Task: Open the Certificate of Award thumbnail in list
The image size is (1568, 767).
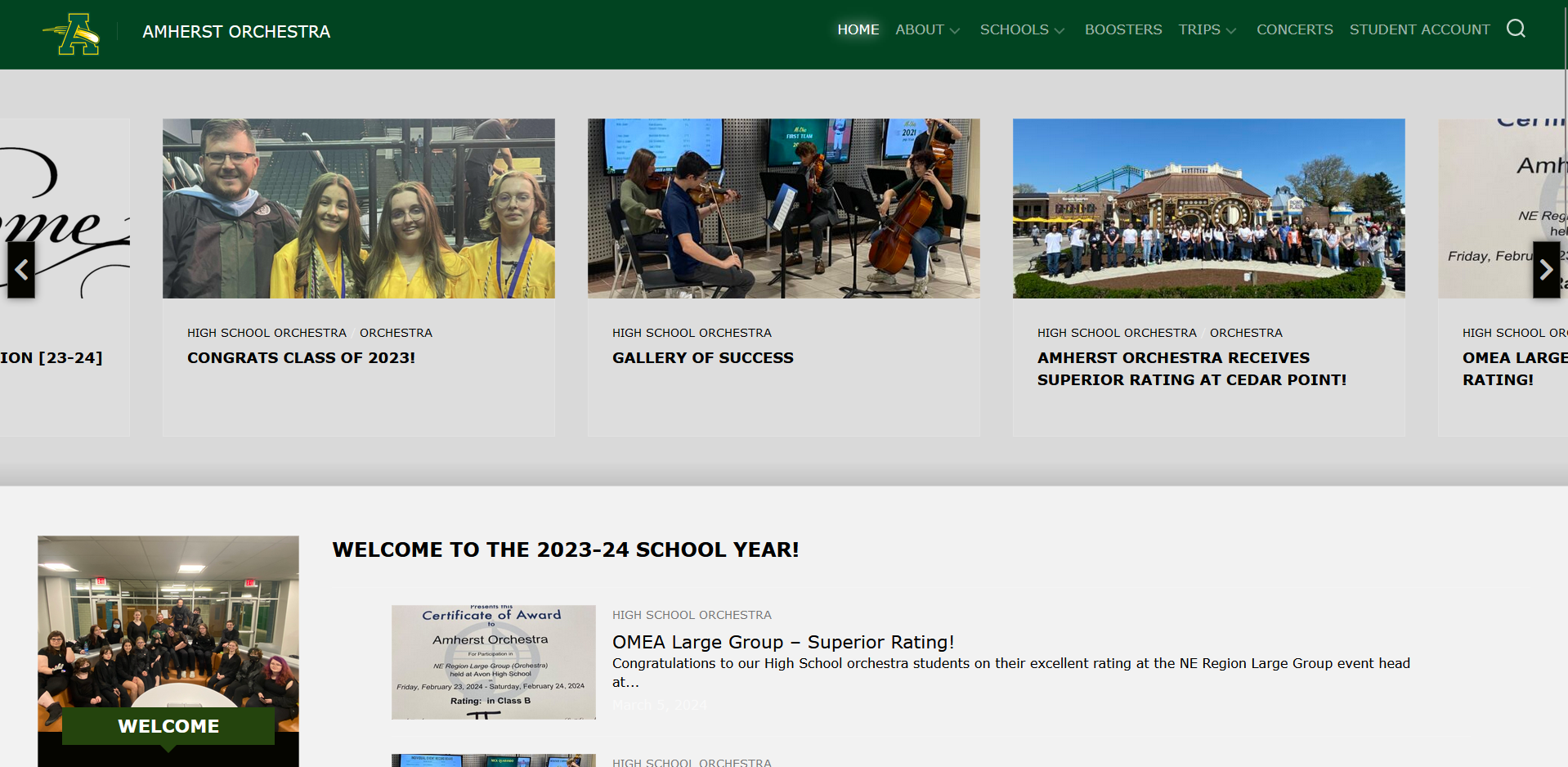Action: (x=493, y=662)
